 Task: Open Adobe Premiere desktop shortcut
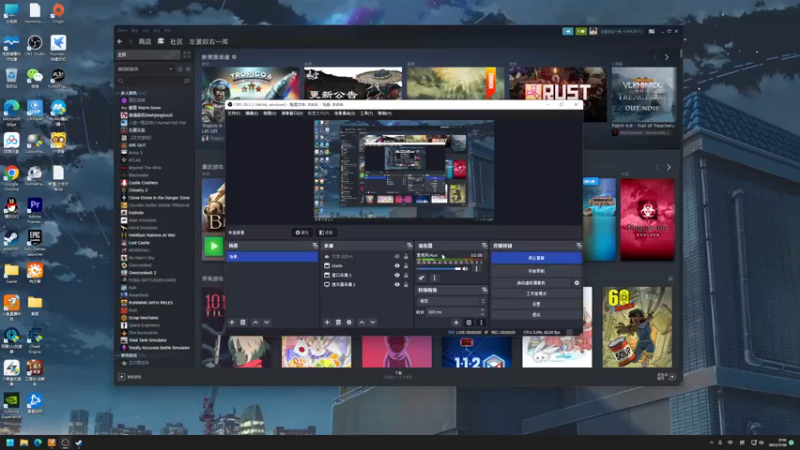(x=35, y=210)
